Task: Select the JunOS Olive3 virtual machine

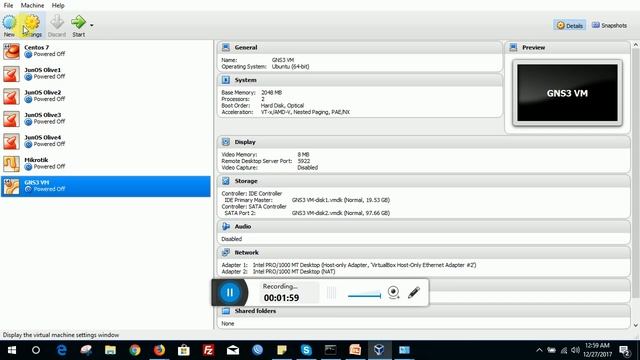Action: pyautogui.click(x=106, y=118)
